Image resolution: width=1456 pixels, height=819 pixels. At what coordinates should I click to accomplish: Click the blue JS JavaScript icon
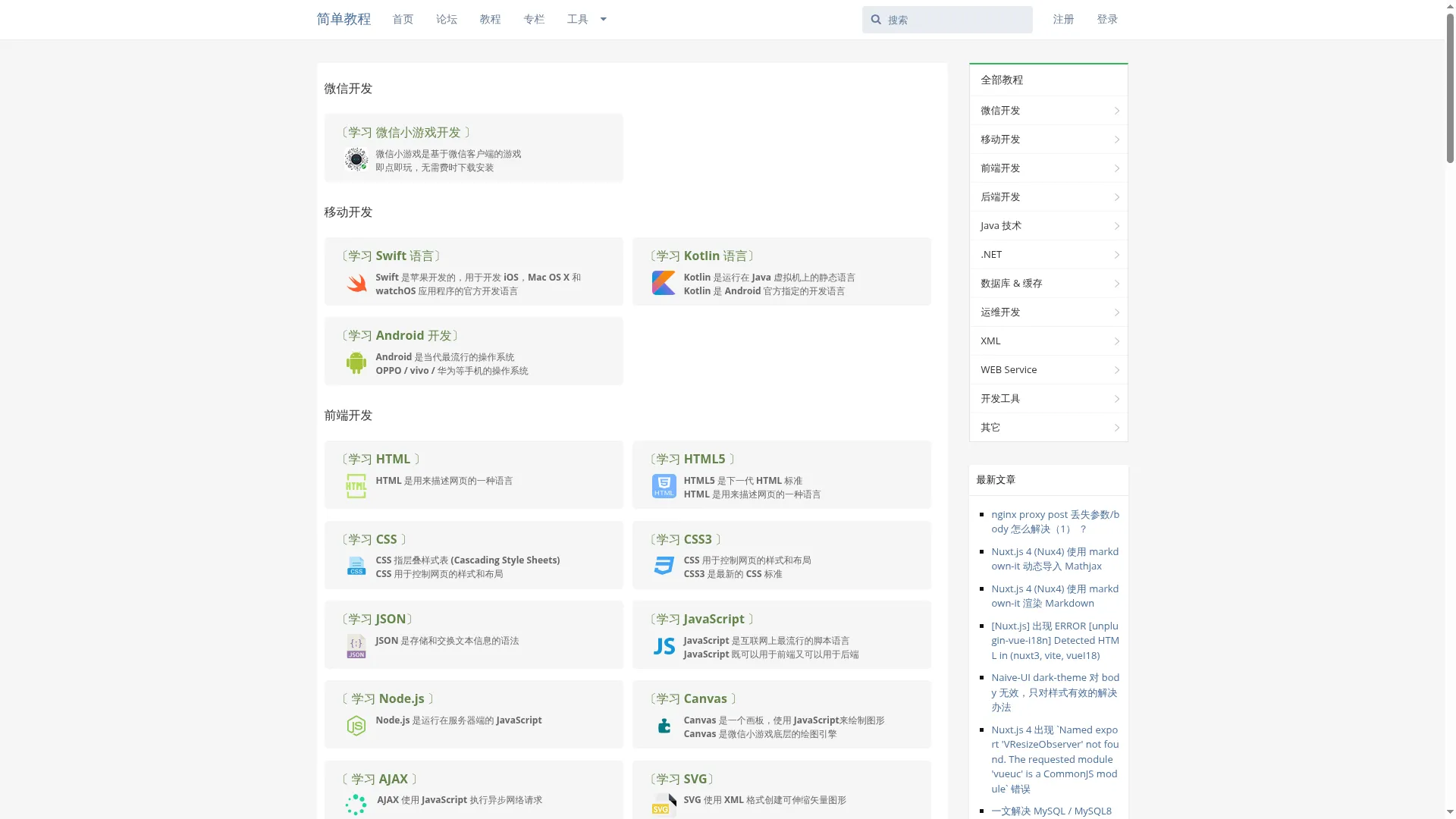[x=664, y=646]
